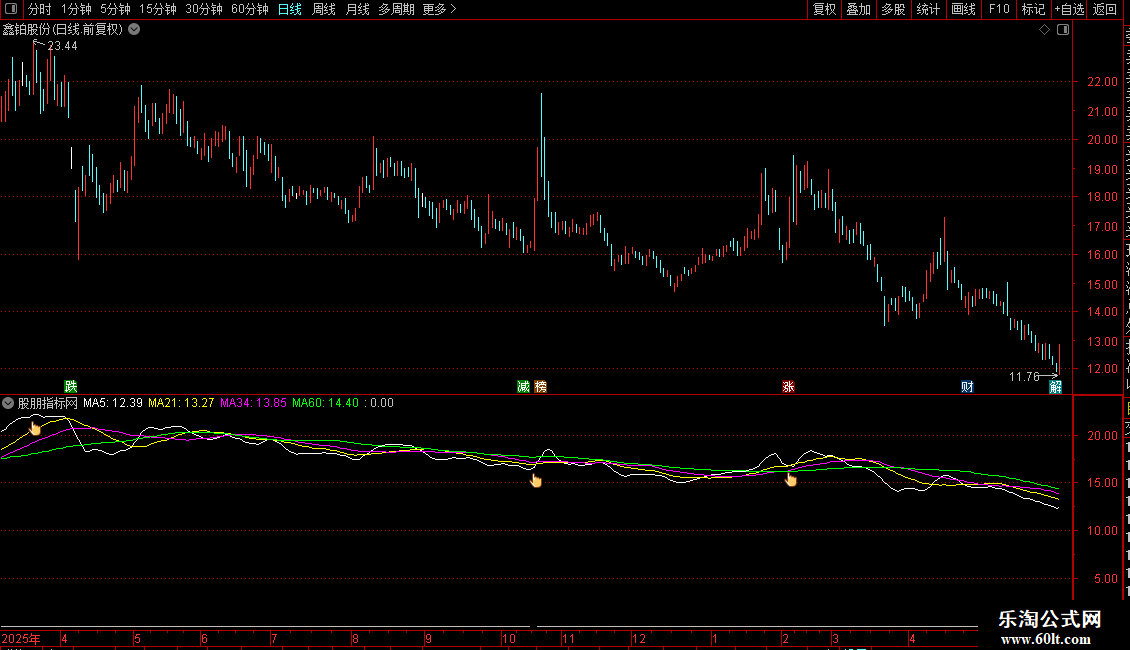This screenshot has height=650, width=1130.
Task: Click the hand signal near February
Action: coord(791,479)
